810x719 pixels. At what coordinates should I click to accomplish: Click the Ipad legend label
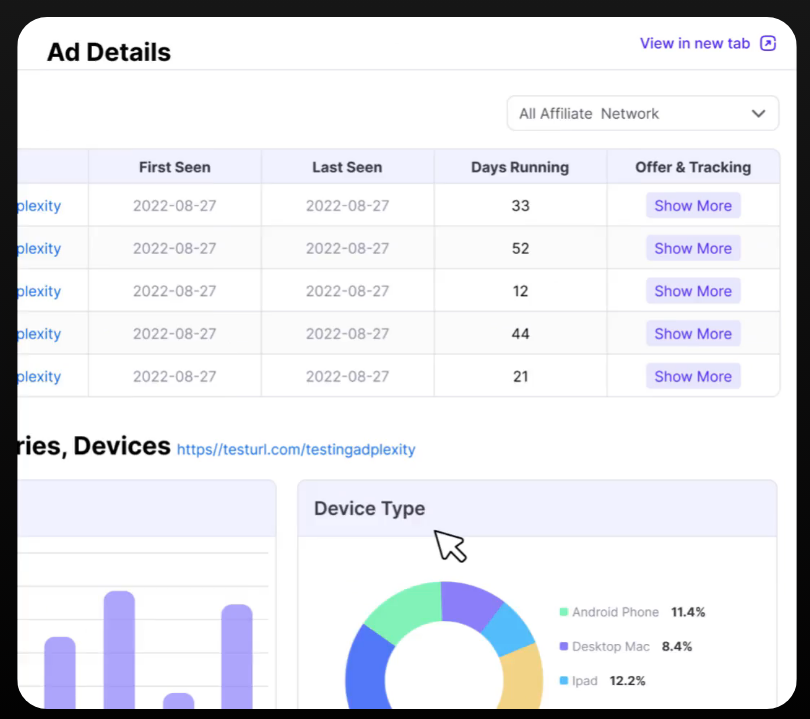(585, 681)
